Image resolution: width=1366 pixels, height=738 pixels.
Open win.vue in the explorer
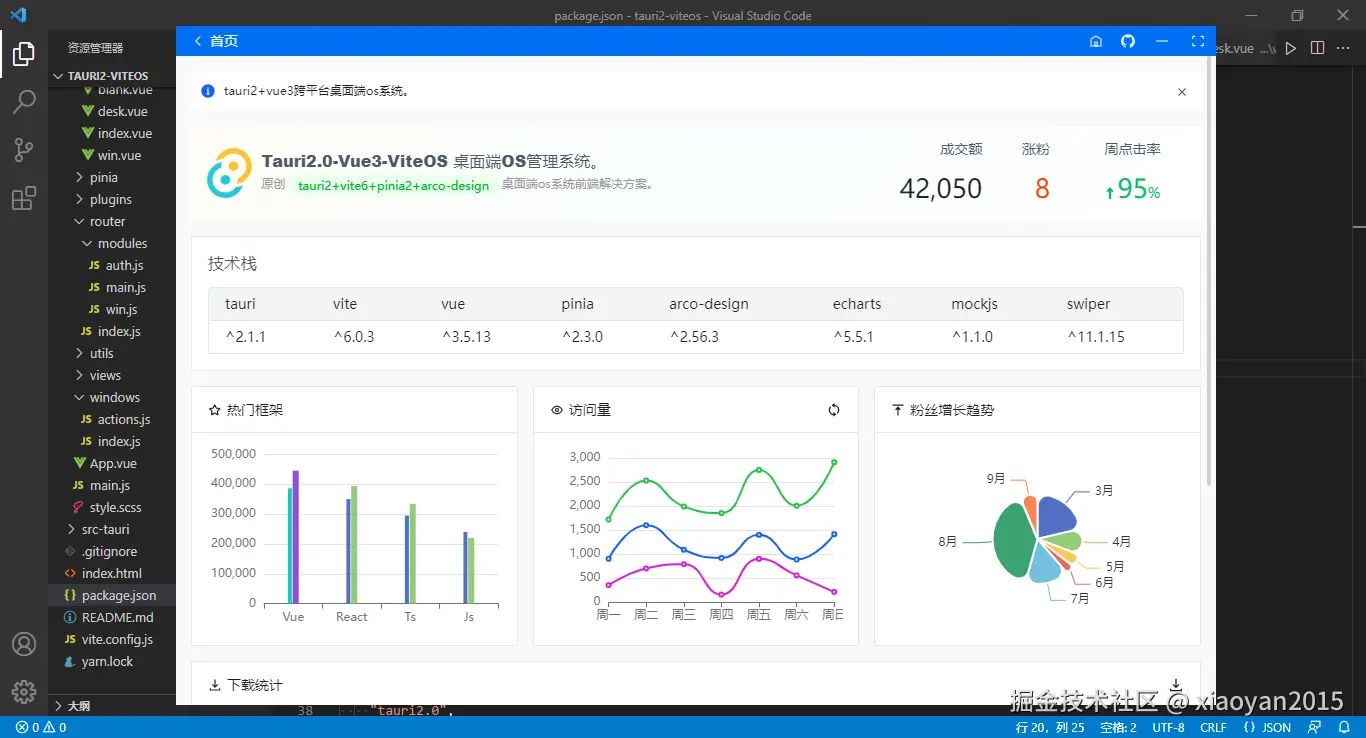(119, 156)
